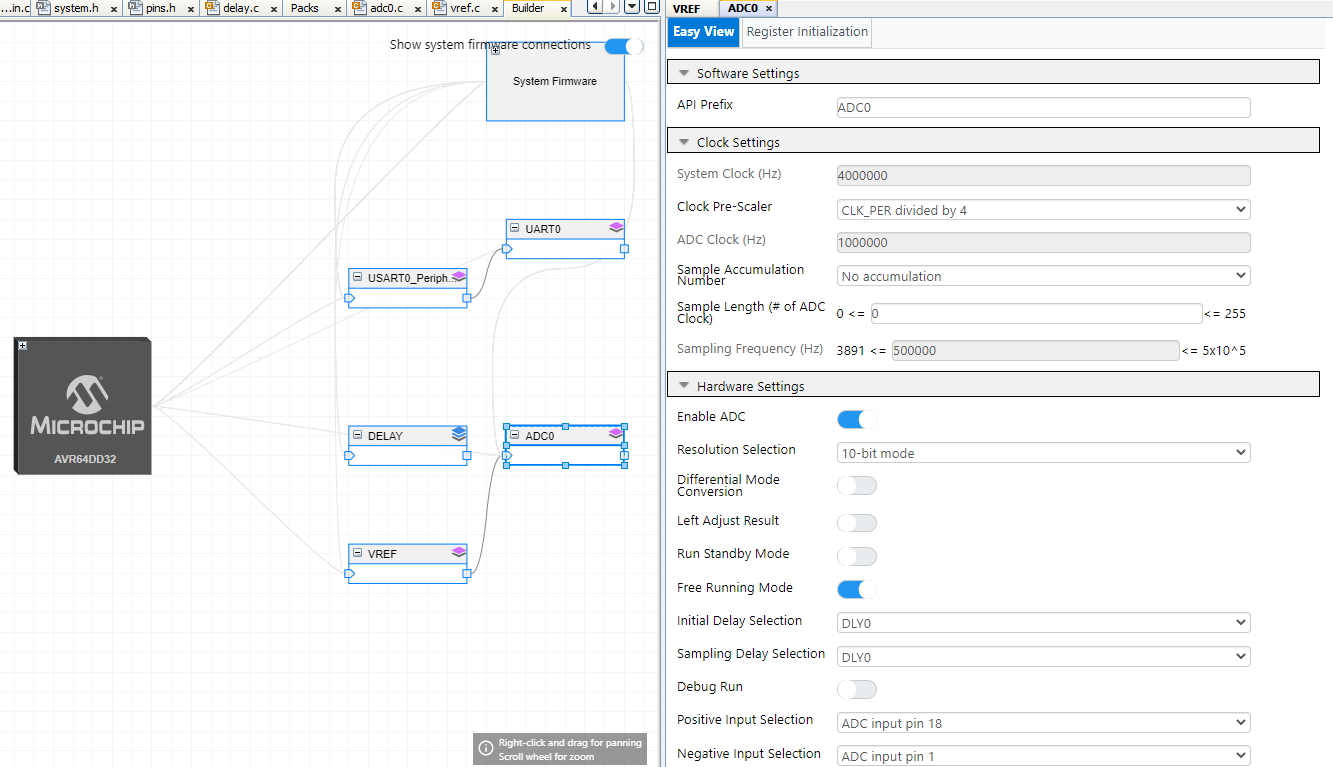
Task: Click the layers icon on the UART0 node
Action: click(x=616, y=228)
